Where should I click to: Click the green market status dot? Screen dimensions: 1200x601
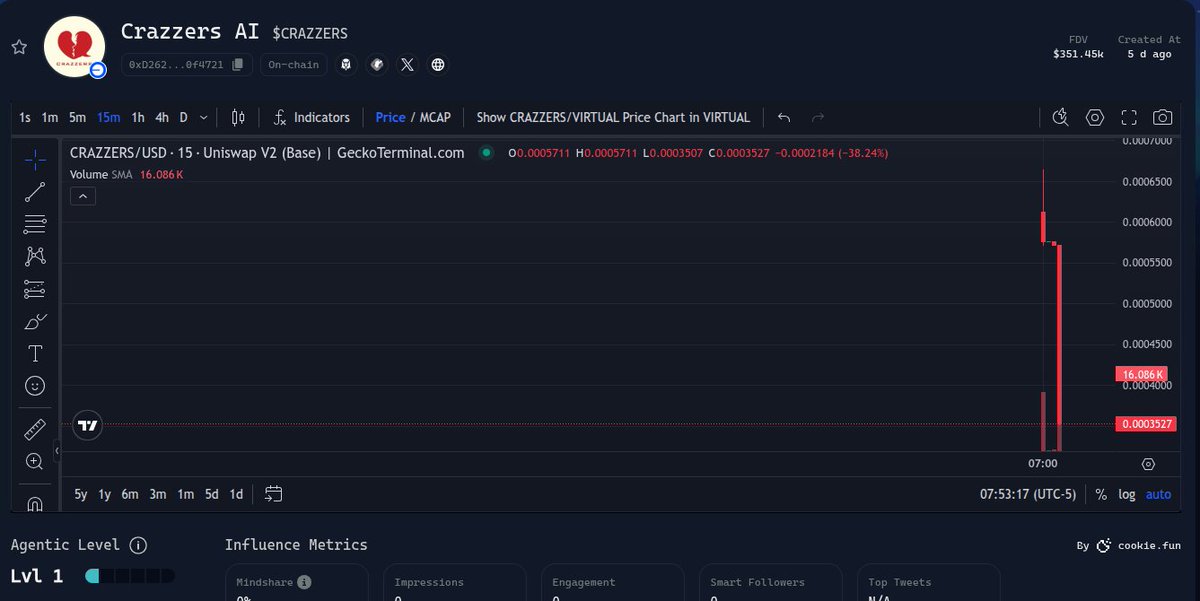(x=486, y=153)
